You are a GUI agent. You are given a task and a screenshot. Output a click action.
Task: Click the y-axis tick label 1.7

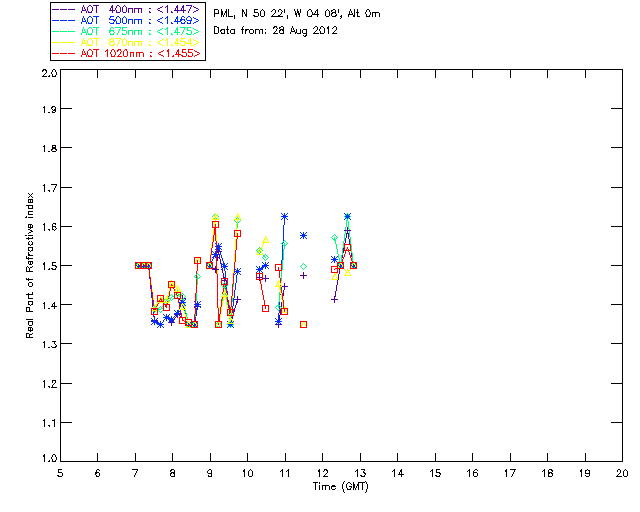coord(49,188)
